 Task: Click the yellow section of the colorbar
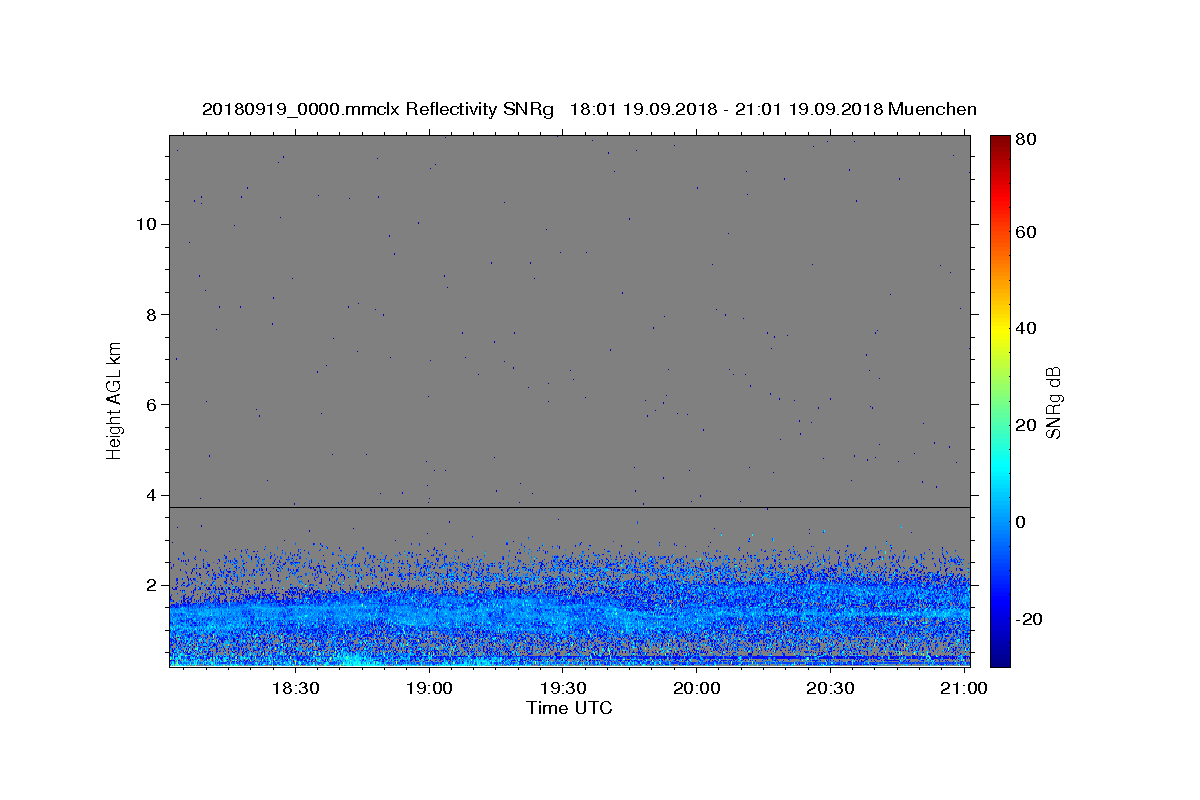point(1000,328)
